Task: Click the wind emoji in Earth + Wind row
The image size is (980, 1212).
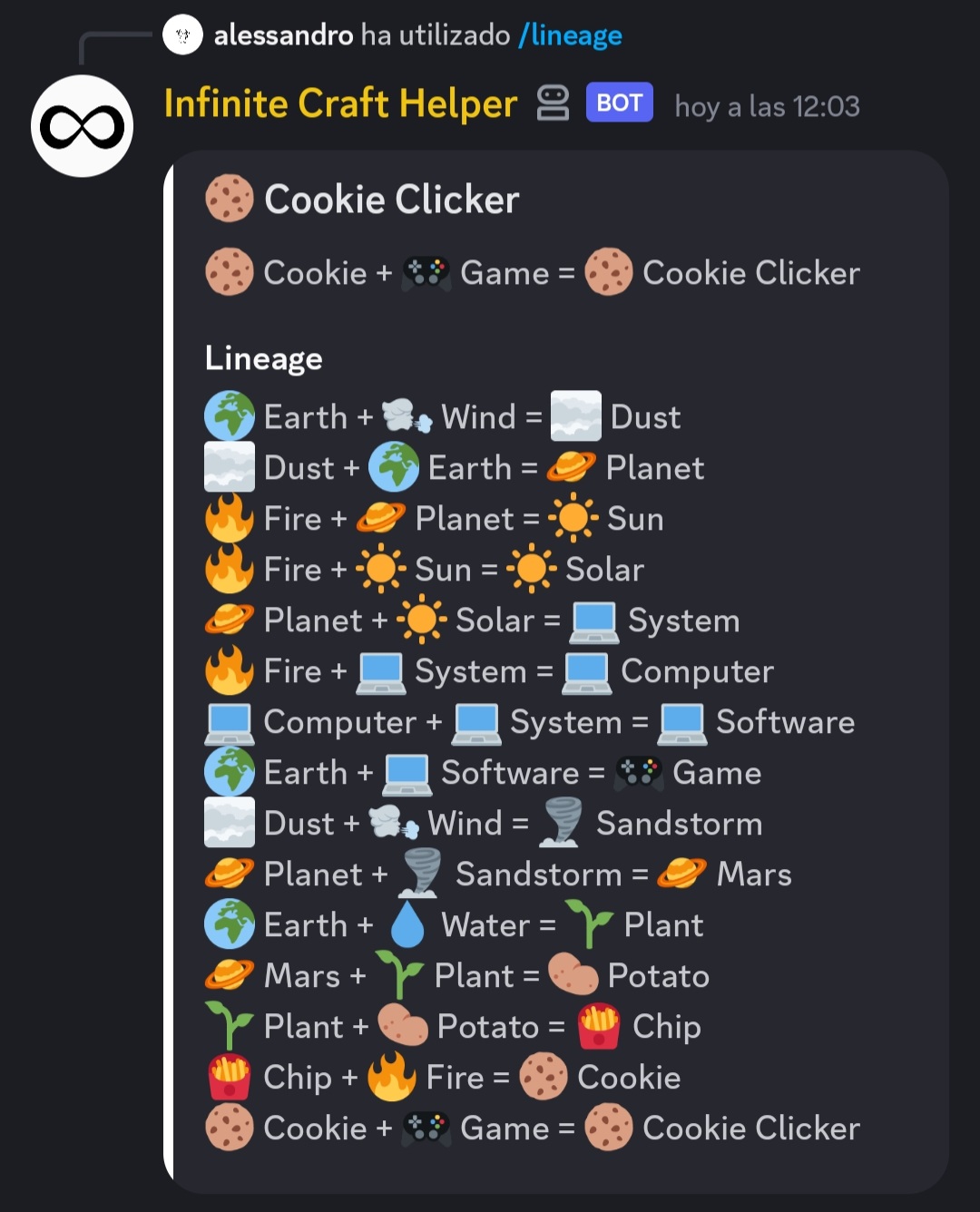Action: pyautogui.click(x=407, y=416)
